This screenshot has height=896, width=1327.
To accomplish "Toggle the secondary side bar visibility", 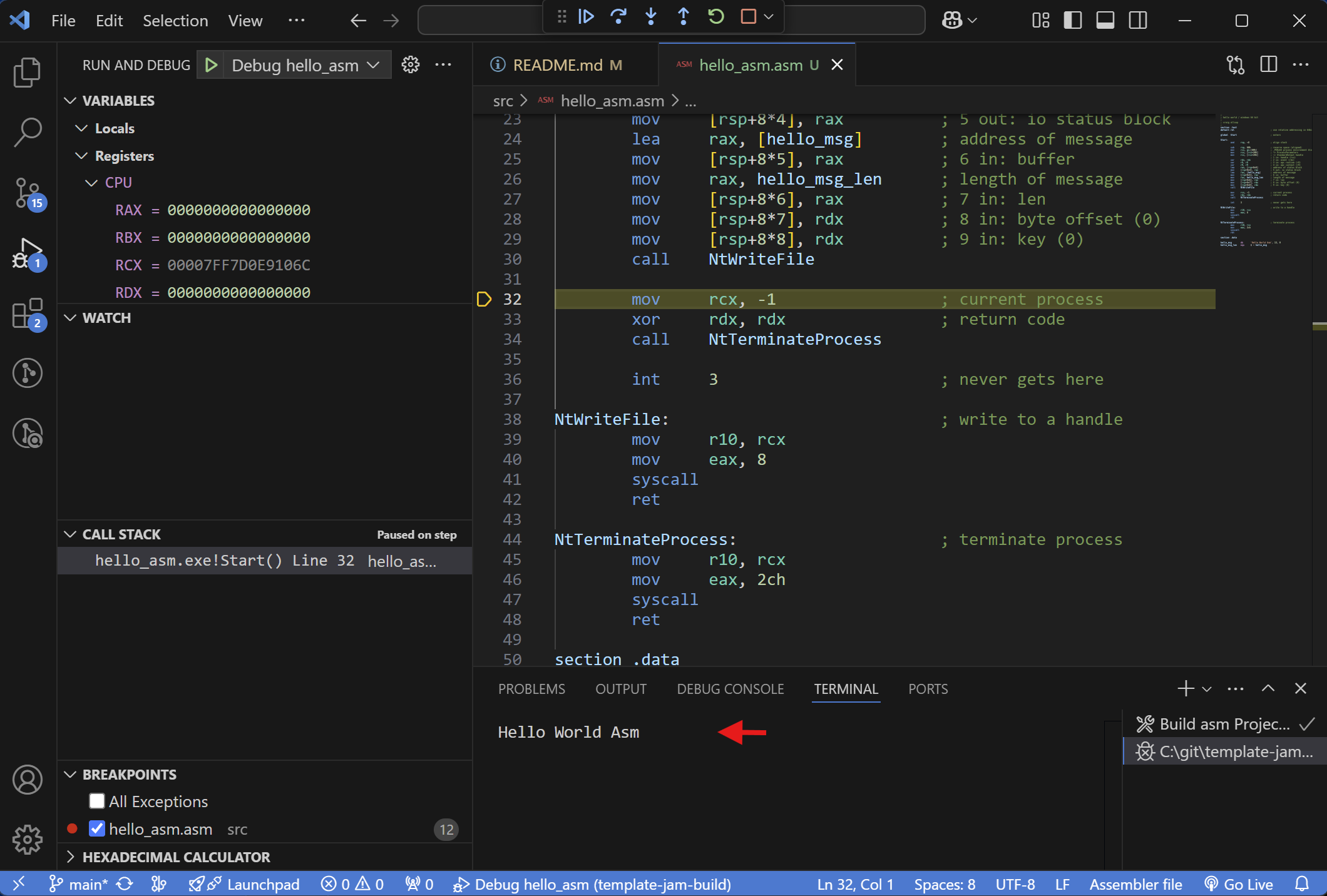I will [1138, 20].
